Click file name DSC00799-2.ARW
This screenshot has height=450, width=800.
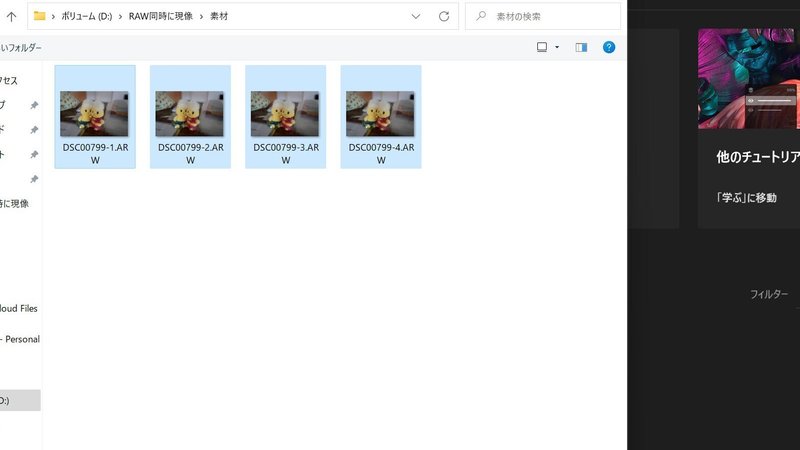(x=191, y=154)
